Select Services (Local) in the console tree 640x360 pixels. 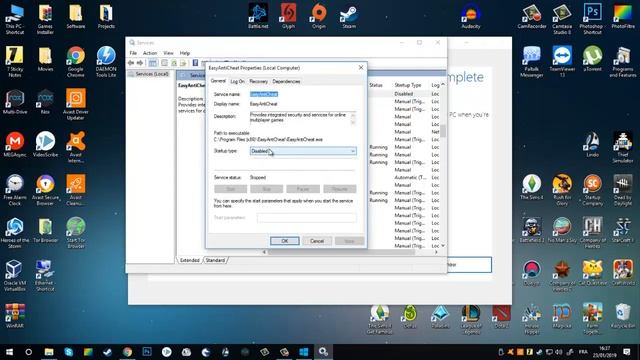[152, 74]
